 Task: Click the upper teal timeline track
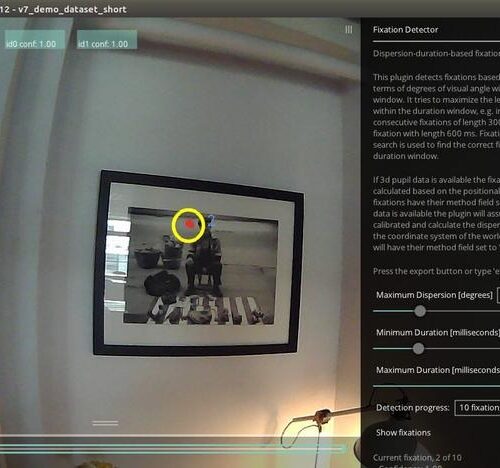pyautogui.click(x=172, y=445)
